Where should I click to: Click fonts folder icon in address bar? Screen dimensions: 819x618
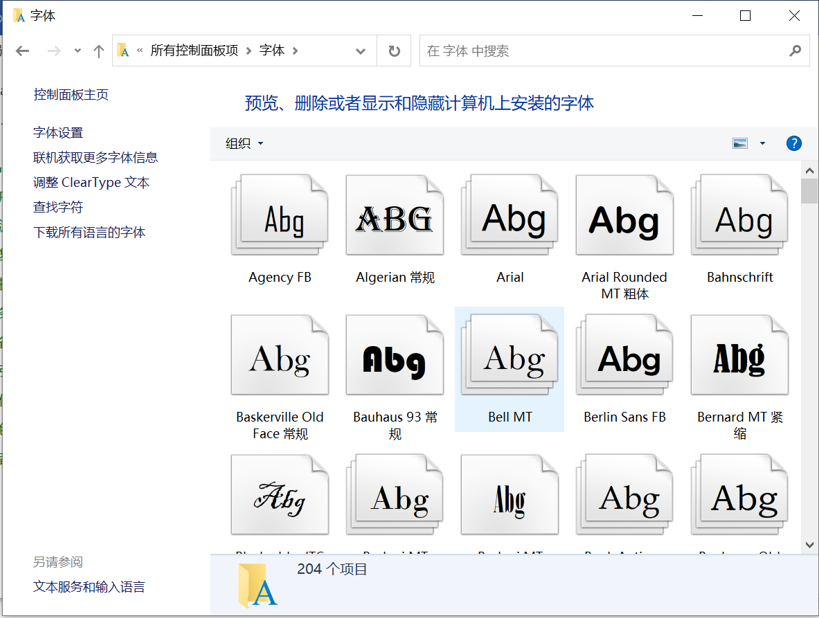coord(123,51)
